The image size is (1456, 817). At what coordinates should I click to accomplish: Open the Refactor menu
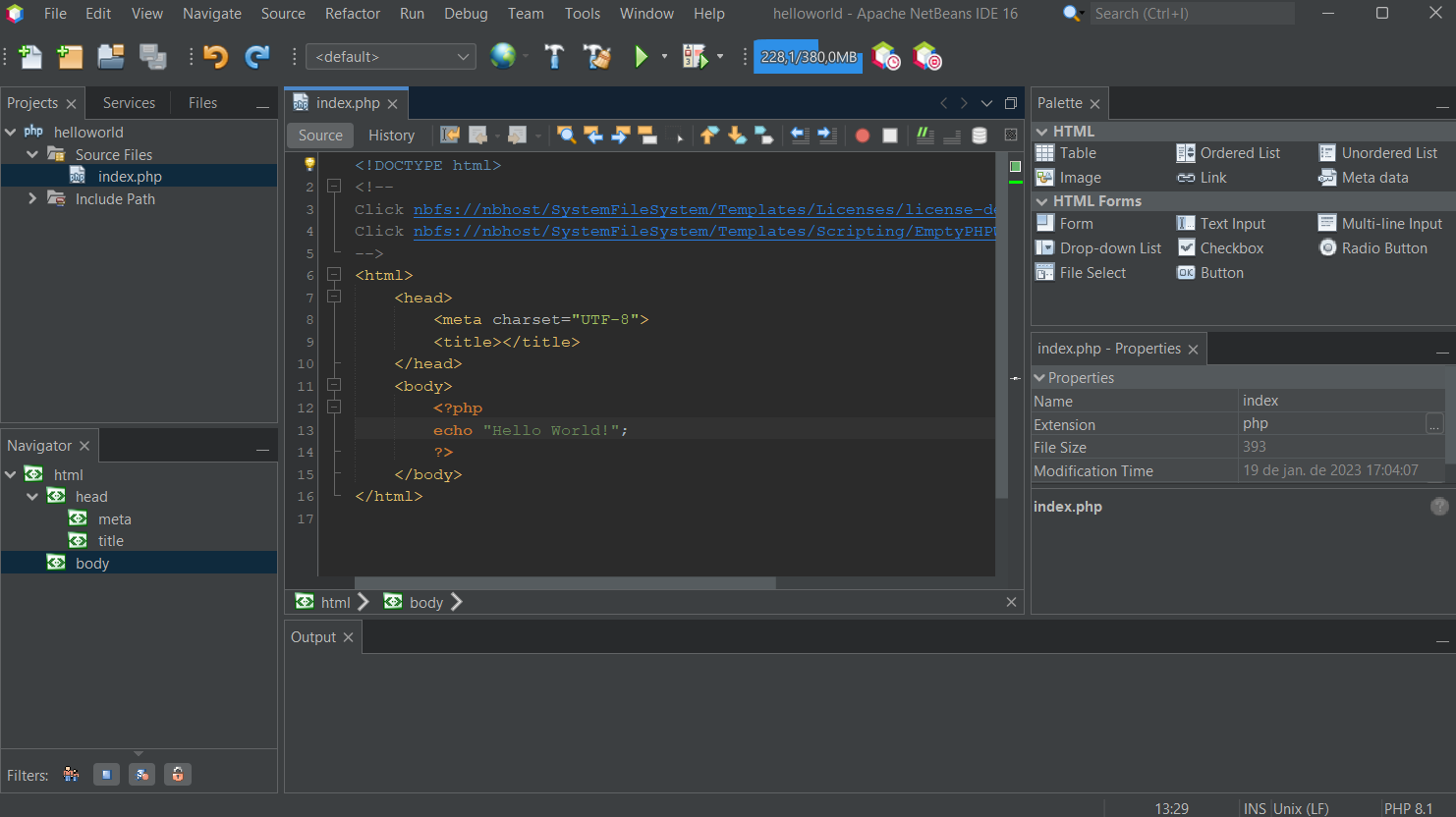click(x=353, y=14)
